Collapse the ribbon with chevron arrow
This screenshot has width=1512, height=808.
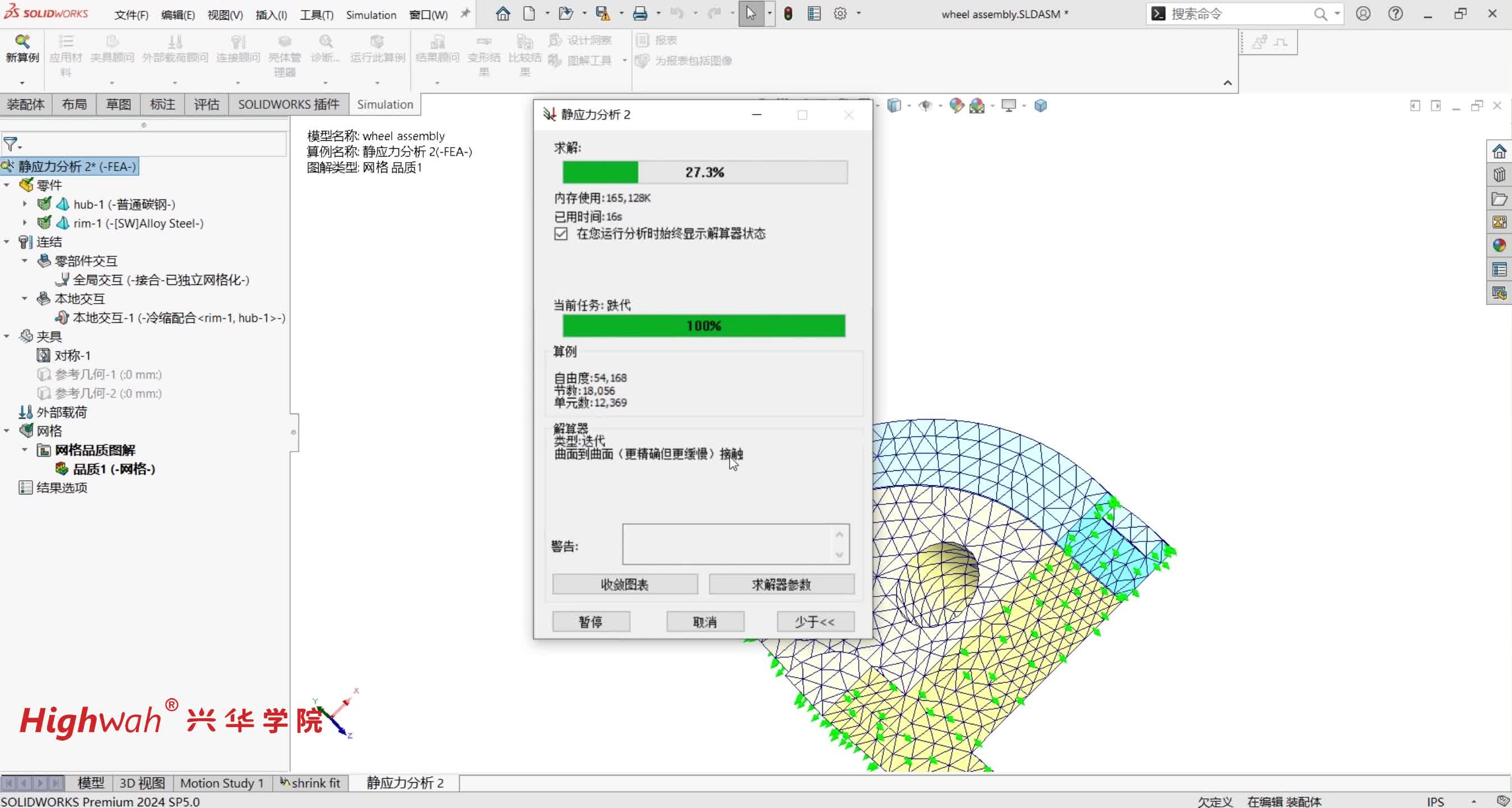point(1227,82)
